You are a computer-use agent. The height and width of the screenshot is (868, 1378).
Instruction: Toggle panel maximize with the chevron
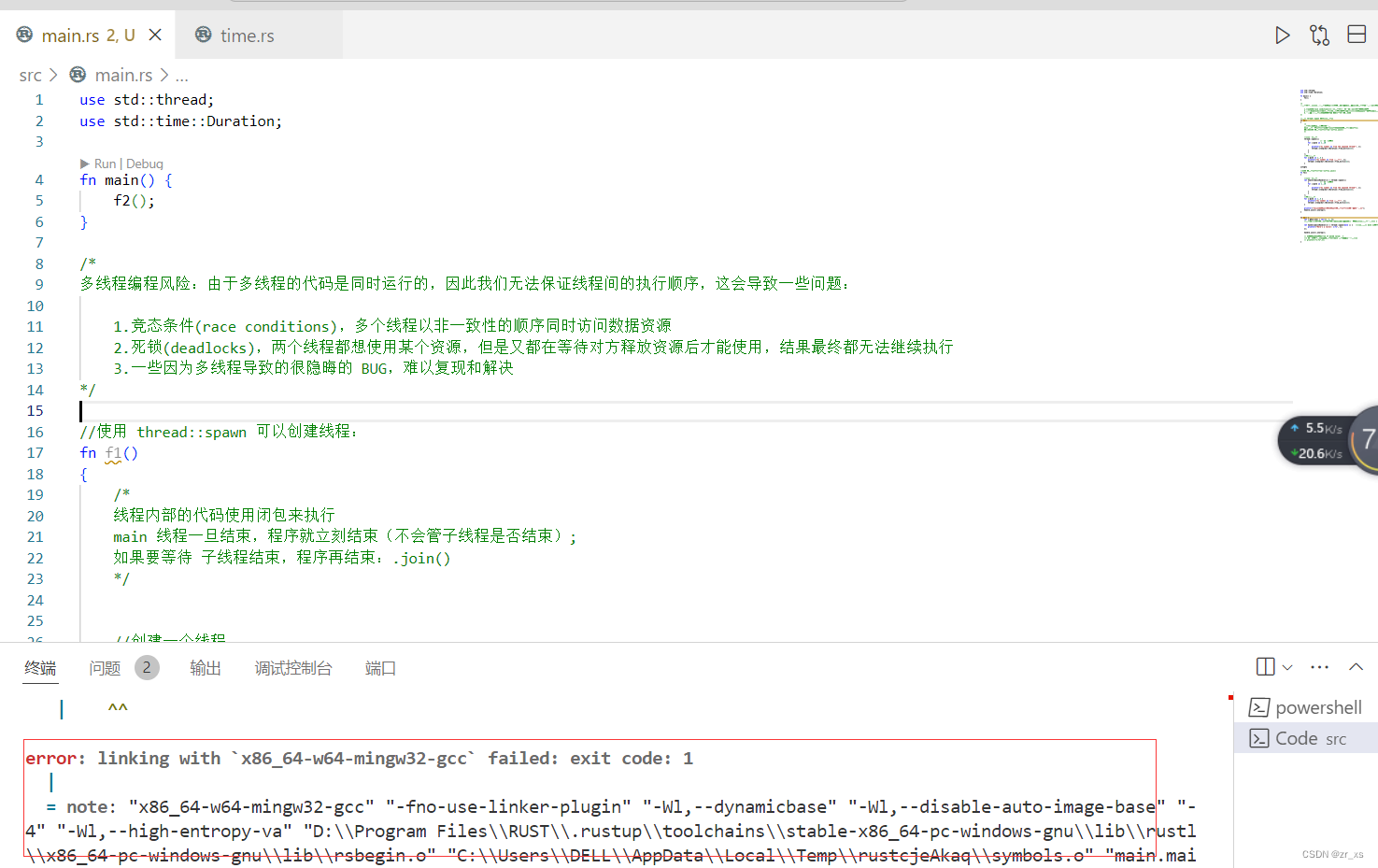tap(1356, 666)
